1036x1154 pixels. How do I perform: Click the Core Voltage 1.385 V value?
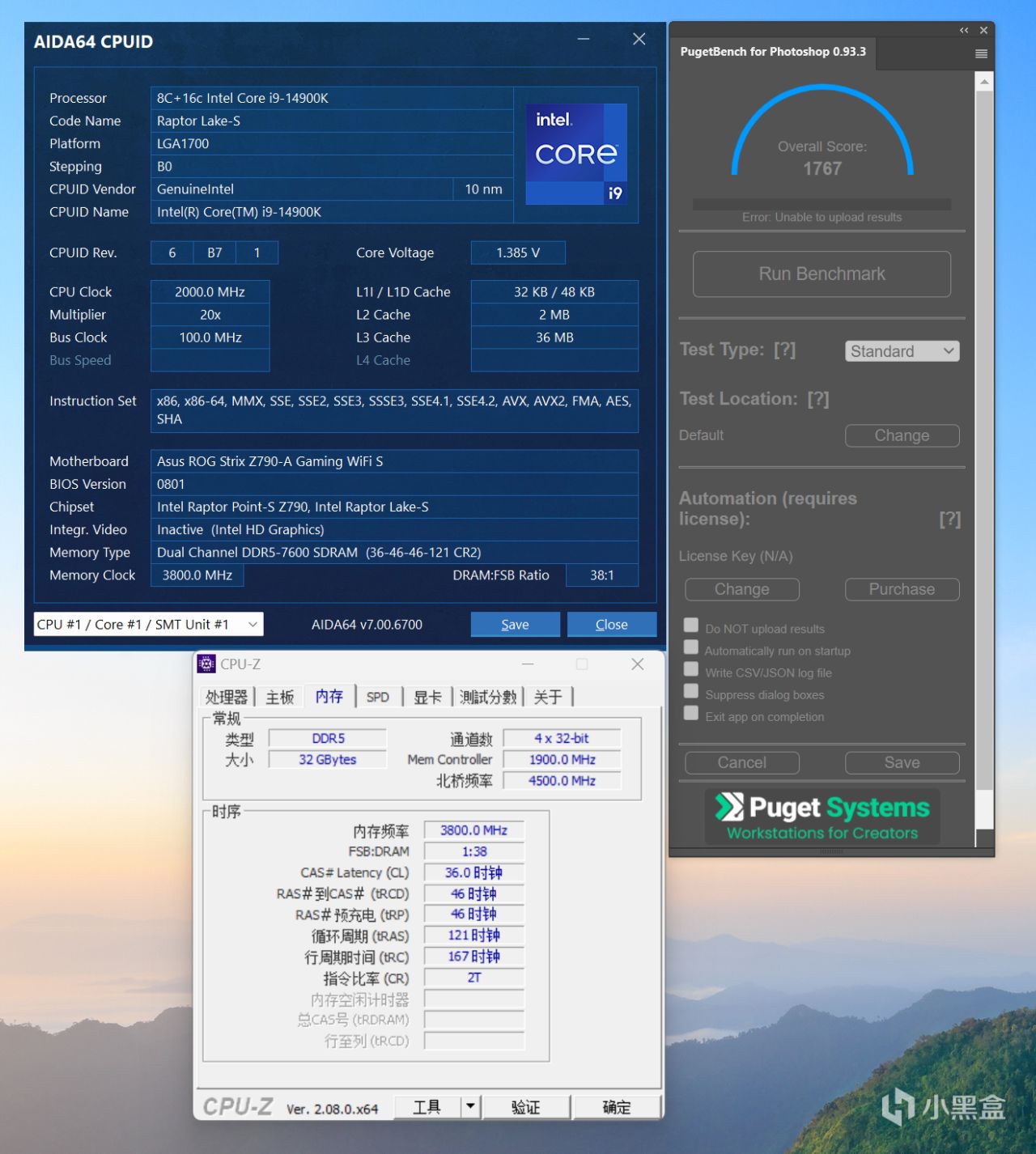click(518, 252)
